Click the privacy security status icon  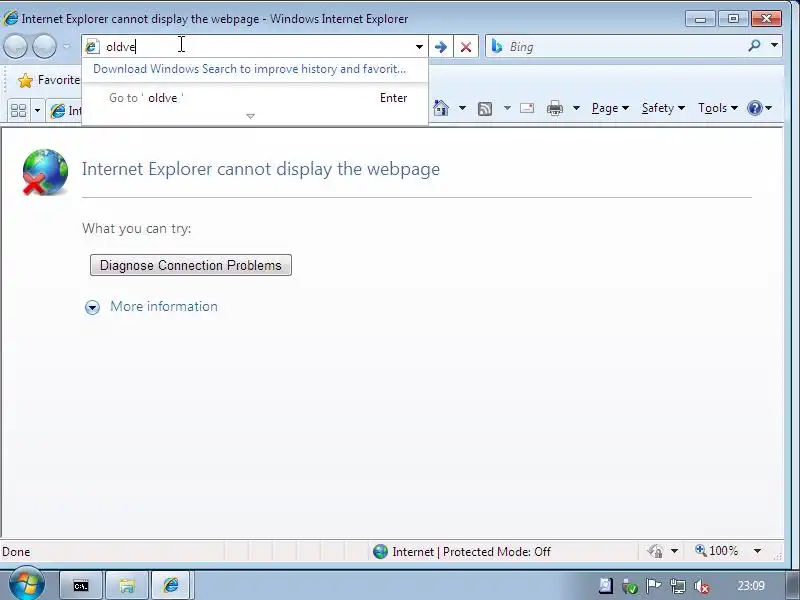click(x=655, y=551)
